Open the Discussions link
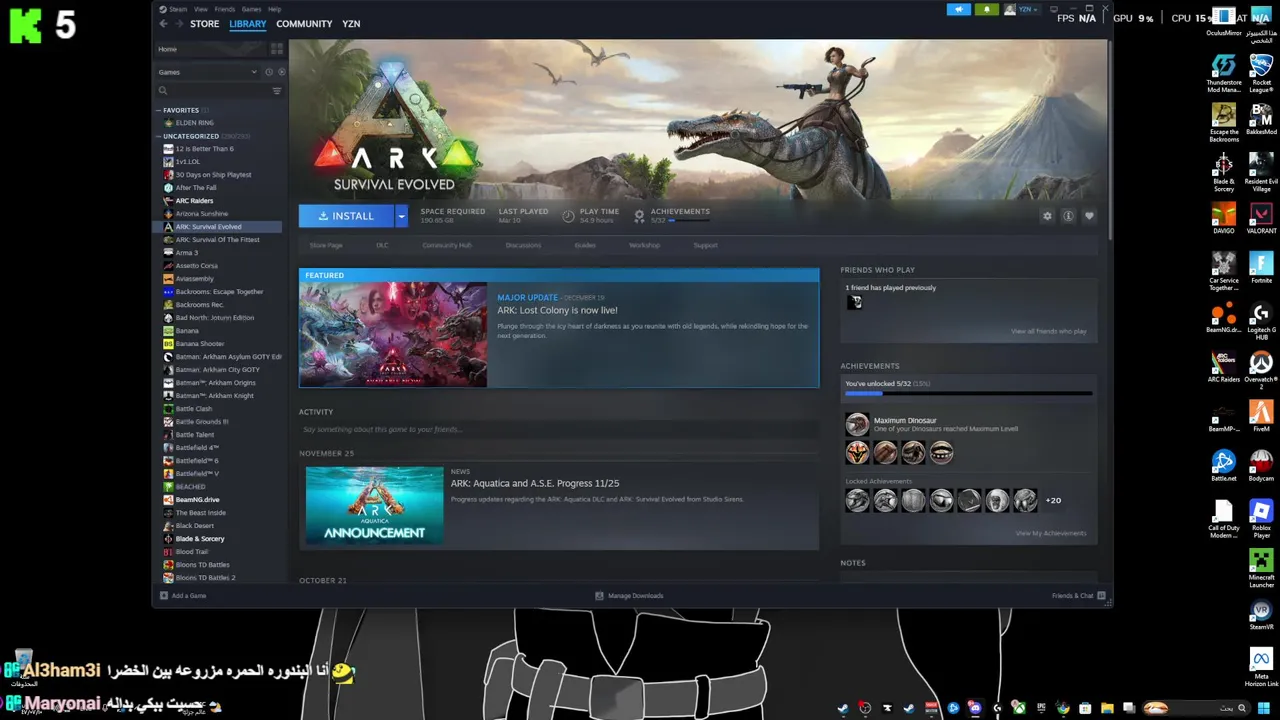This screenshot has height=720, width=1280. 523,245
